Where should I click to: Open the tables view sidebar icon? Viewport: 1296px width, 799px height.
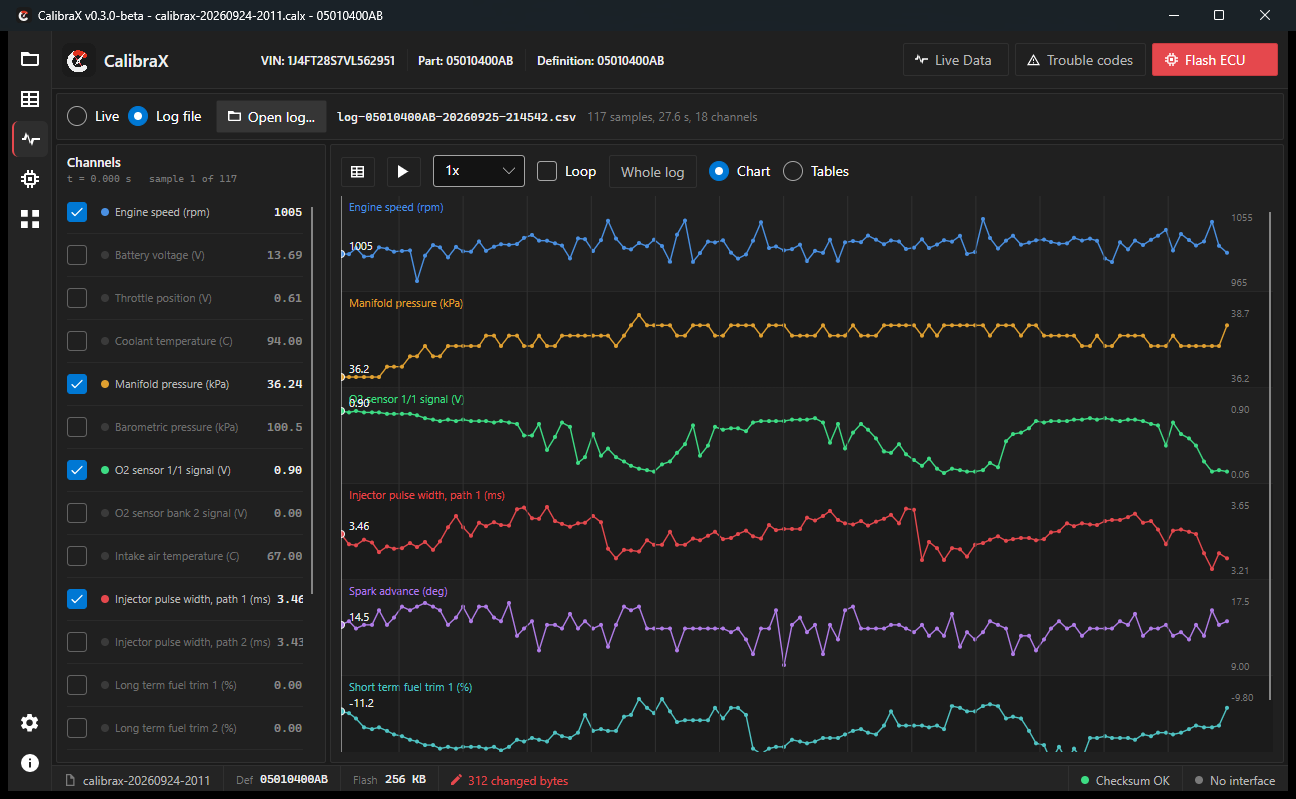click(x=30, y=99)
